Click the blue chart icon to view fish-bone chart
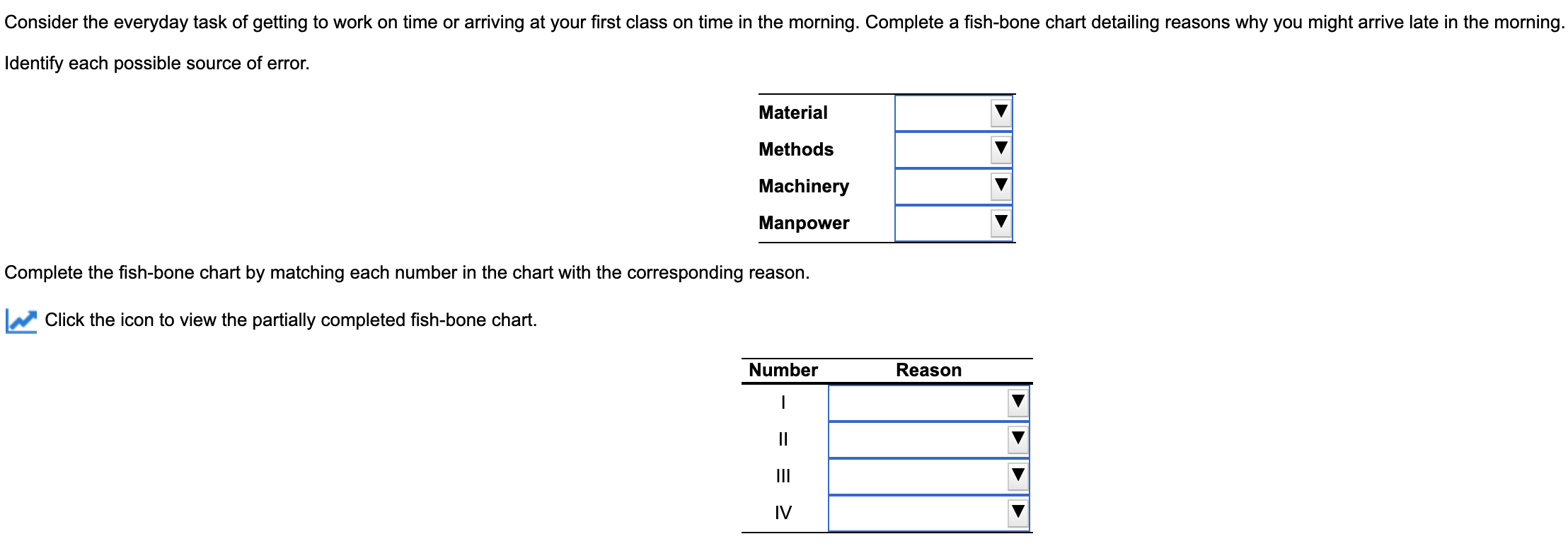 click(21, 320)
